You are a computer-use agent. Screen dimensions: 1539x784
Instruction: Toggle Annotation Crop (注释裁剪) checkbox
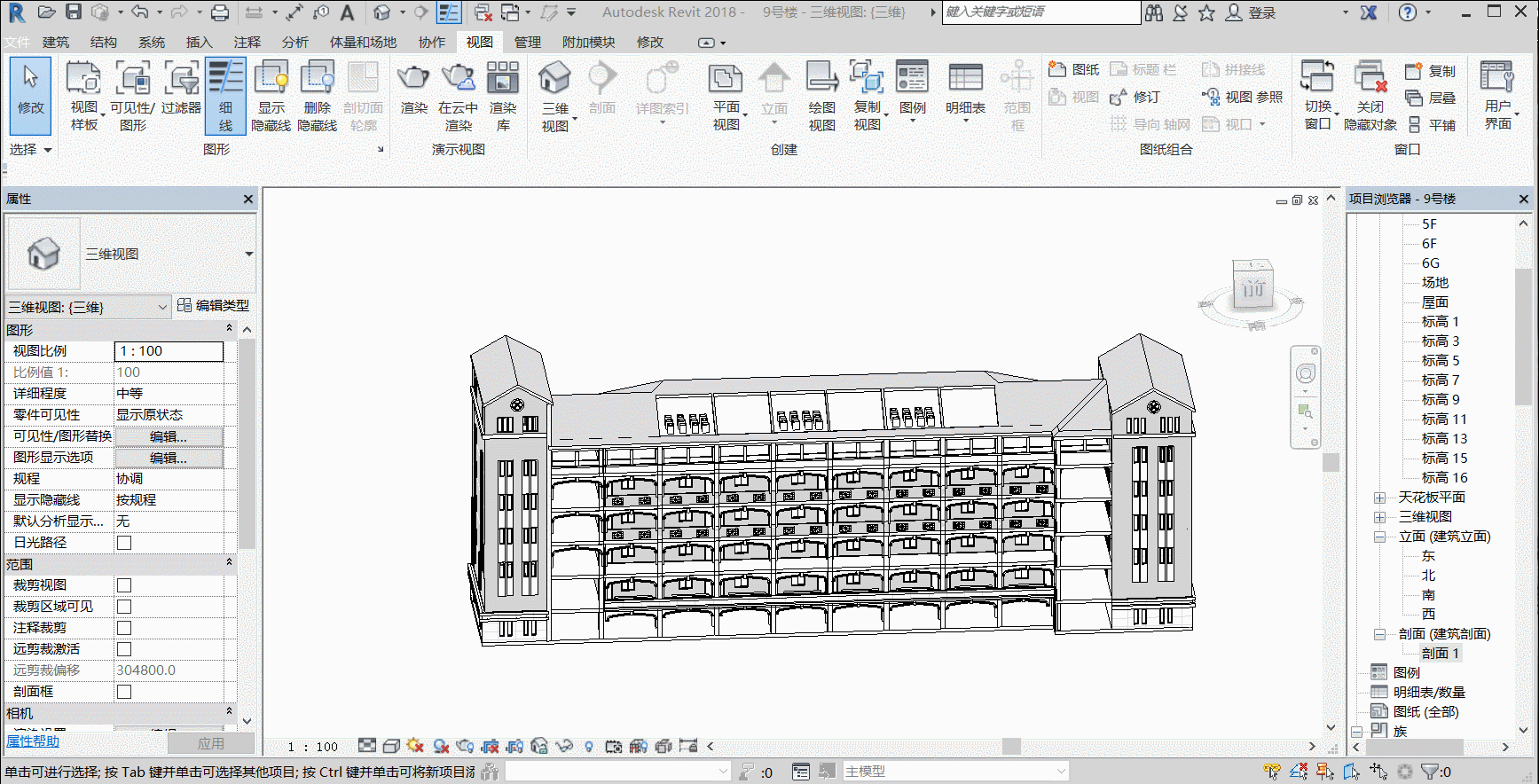click(x=124, y=628)
